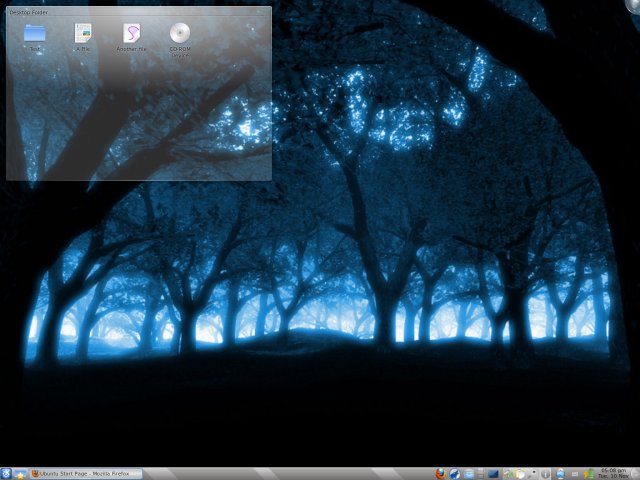Launch Firefox from the panel launcher
Screen dimensions: 640x480
pyautogui.click(x=441, y=474)
